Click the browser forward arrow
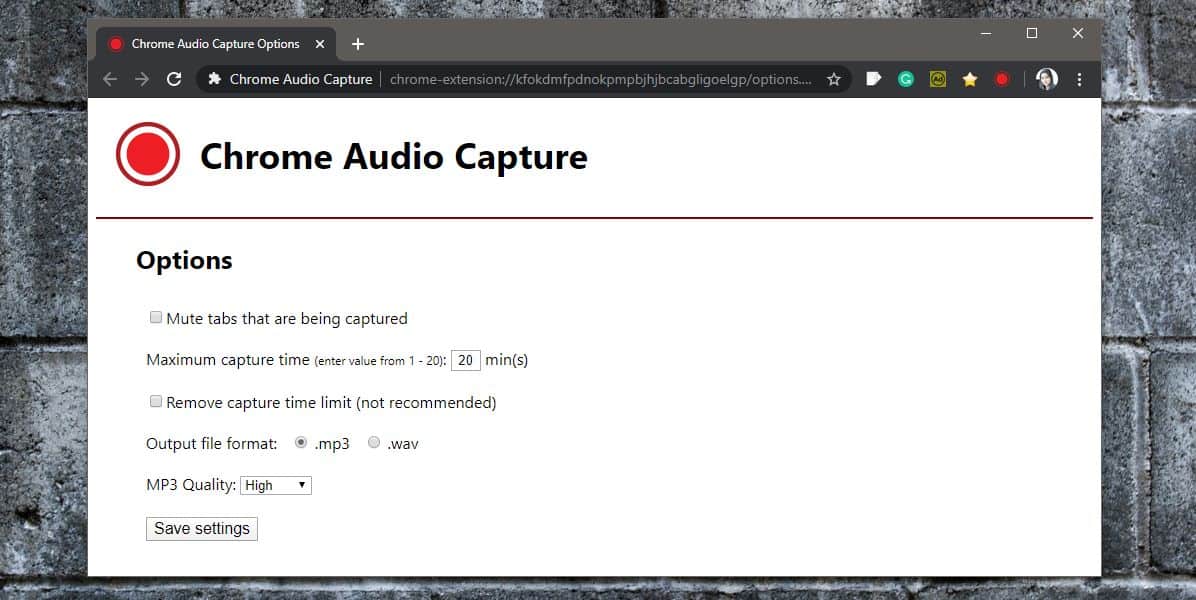The height and width of the screenshot is (600, 1196). point(142,79)
